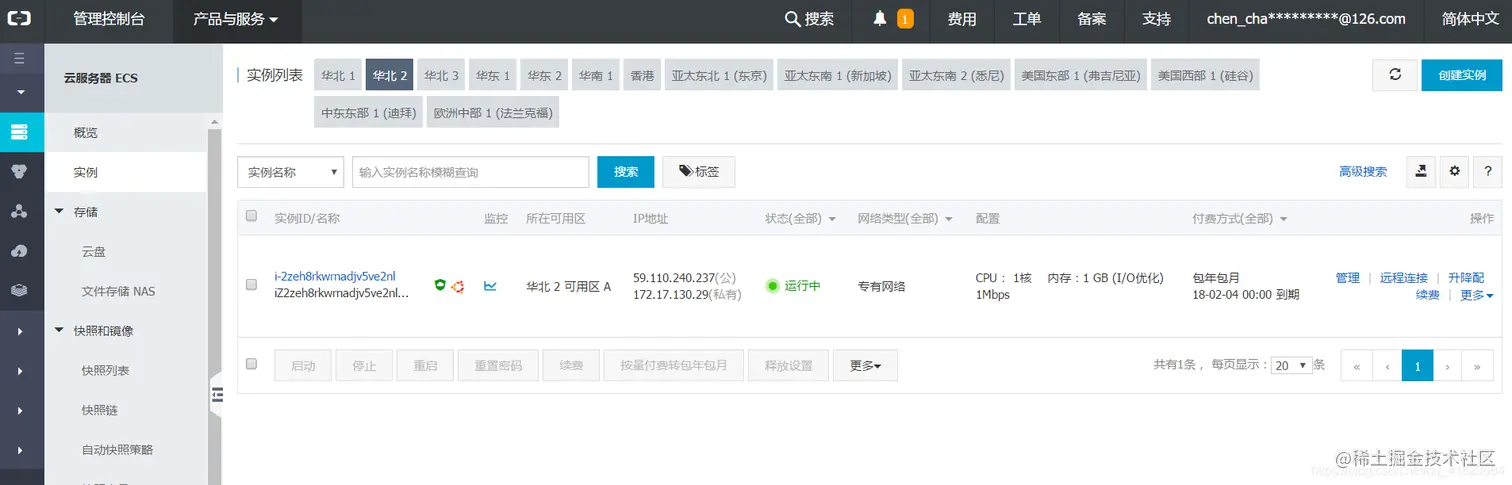Viewport: 1512px width, 485px height.
Task: Change the page size dropdown showing 20
Action: click(x=1290, y=366)
